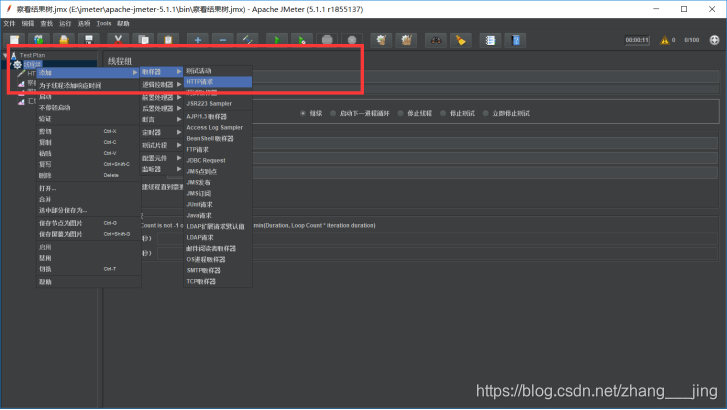Screen dimensions: 727x410
Task: Expand the 取样器 submenu
Action: pyautogui.click(x=161, y=72)
